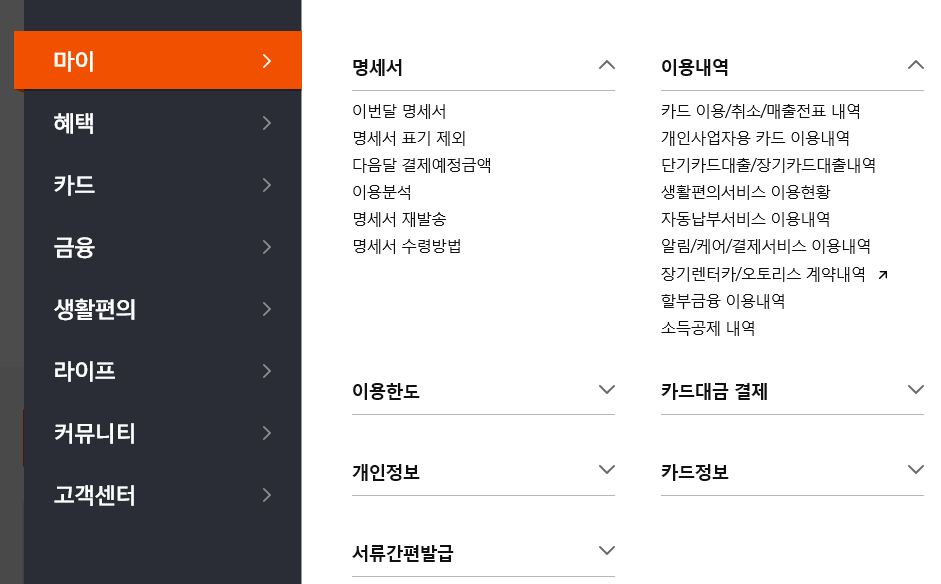Open 이용분석 link
Viewport: 941px width, 584px height.
click(382, 192)
